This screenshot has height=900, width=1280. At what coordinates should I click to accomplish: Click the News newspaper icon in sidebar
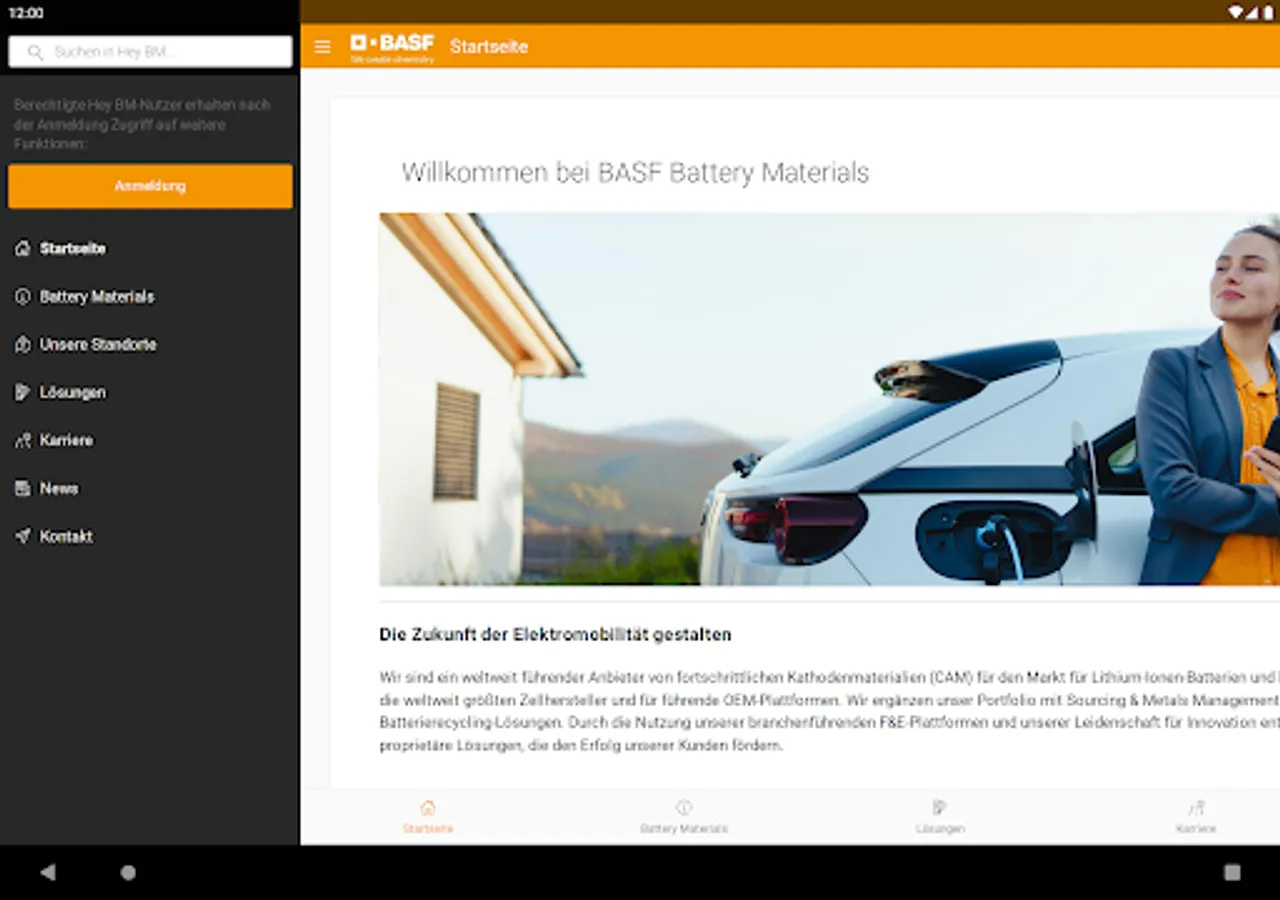point(22,488)
